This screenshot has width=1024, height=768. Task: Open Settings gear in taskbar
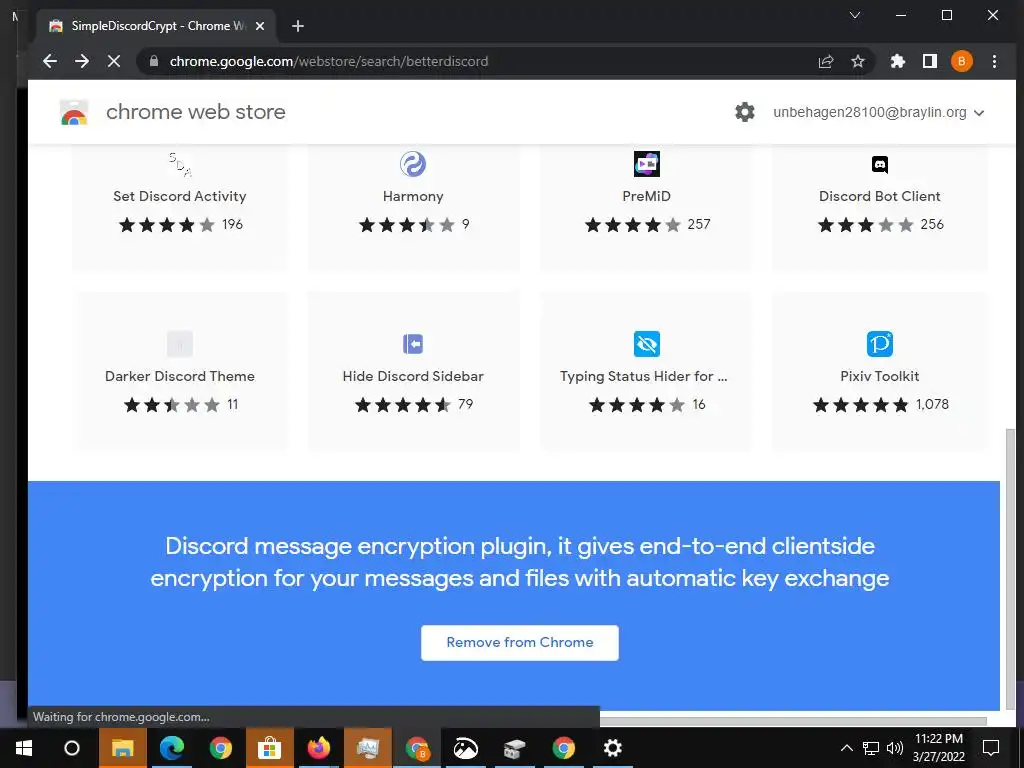tap(613, 748)
